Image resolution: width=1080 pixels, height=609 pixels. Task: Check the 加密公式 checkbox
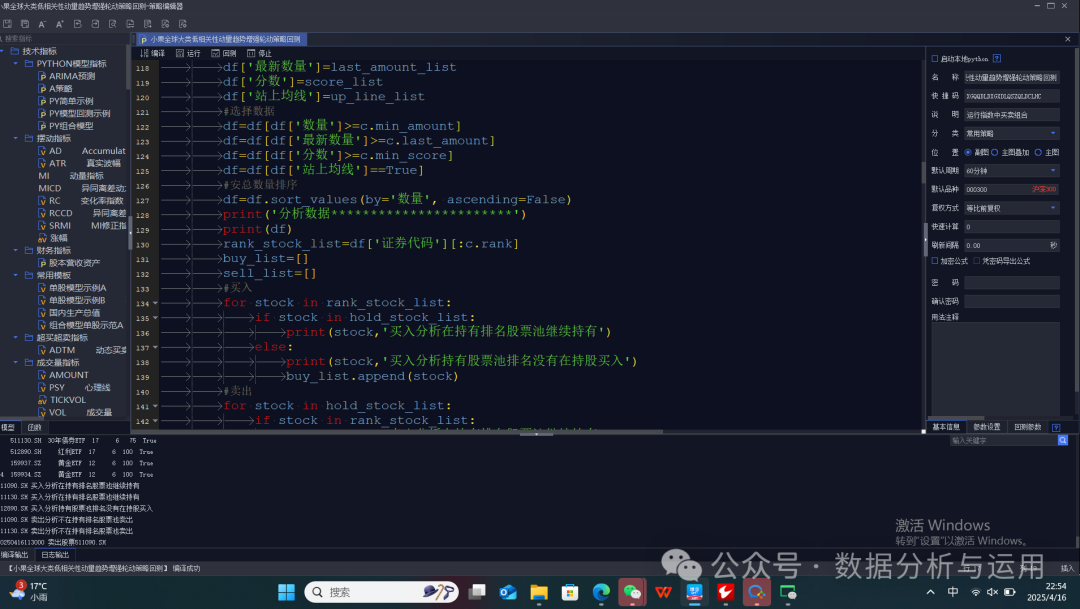click(x=935, y=261)
